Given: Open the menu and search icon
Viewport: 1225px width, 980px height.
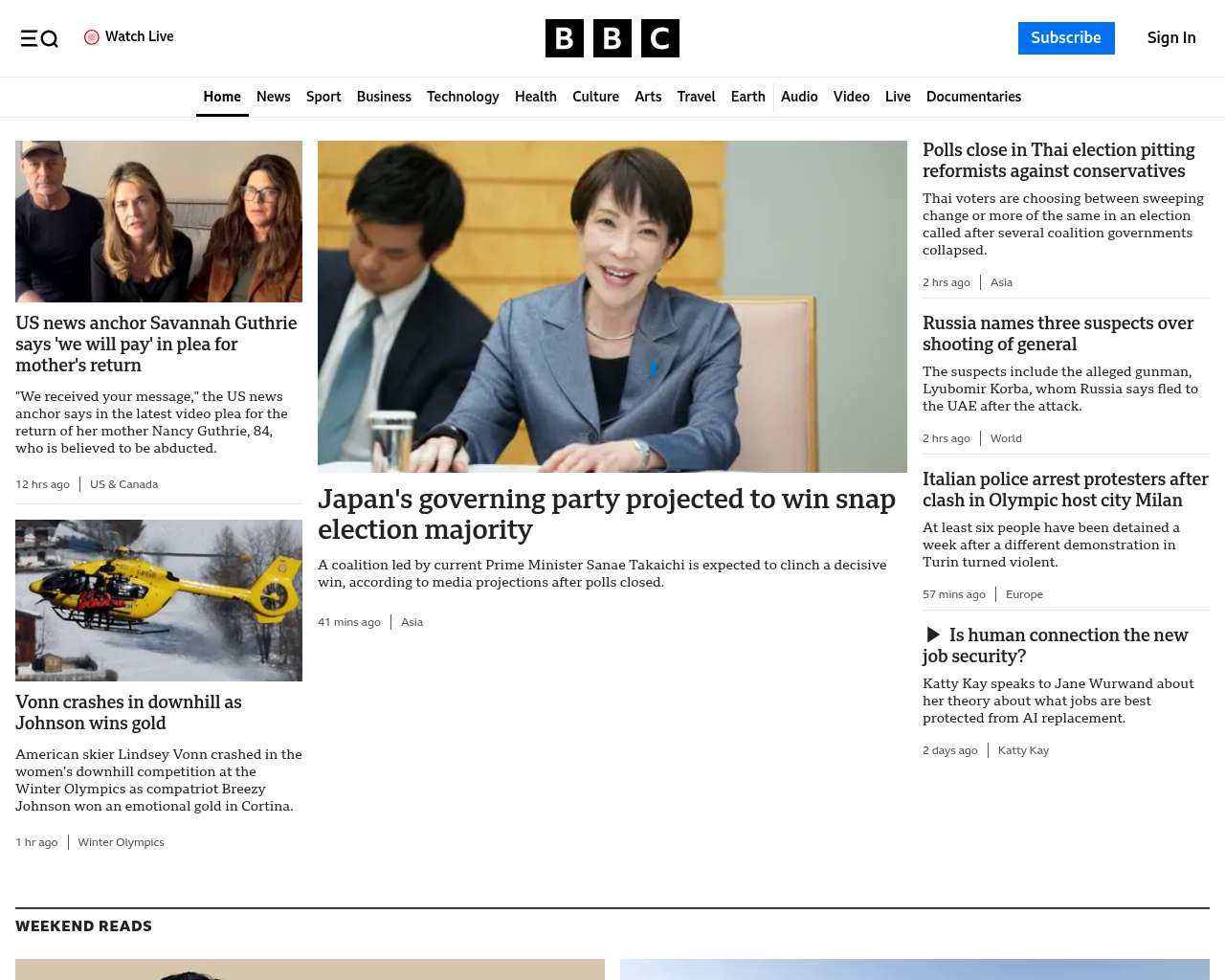Looking at the screenshot, I should 39,38.
